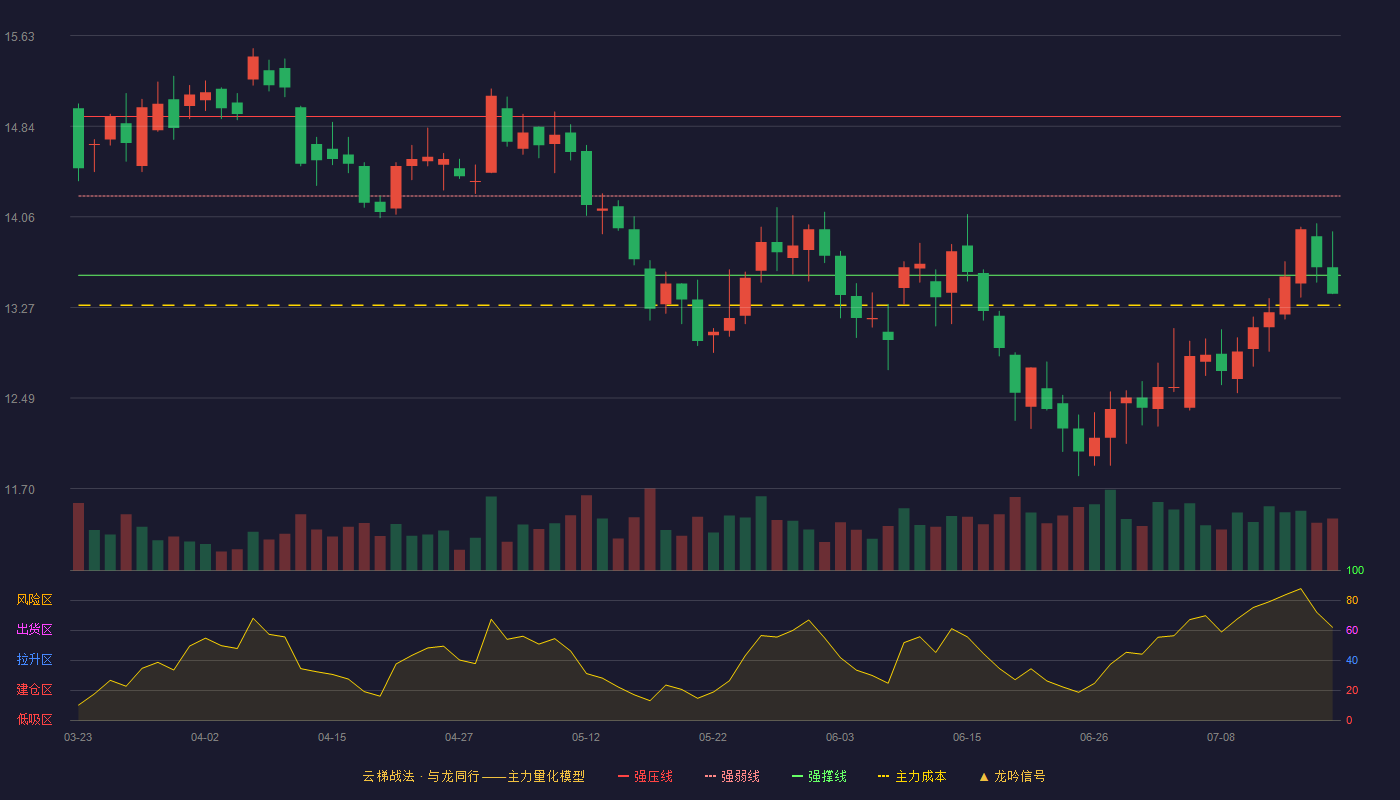Click the 12.49 price axis label
The height and width of the screenshot is (800, 1400).
[x=19, y=399]
